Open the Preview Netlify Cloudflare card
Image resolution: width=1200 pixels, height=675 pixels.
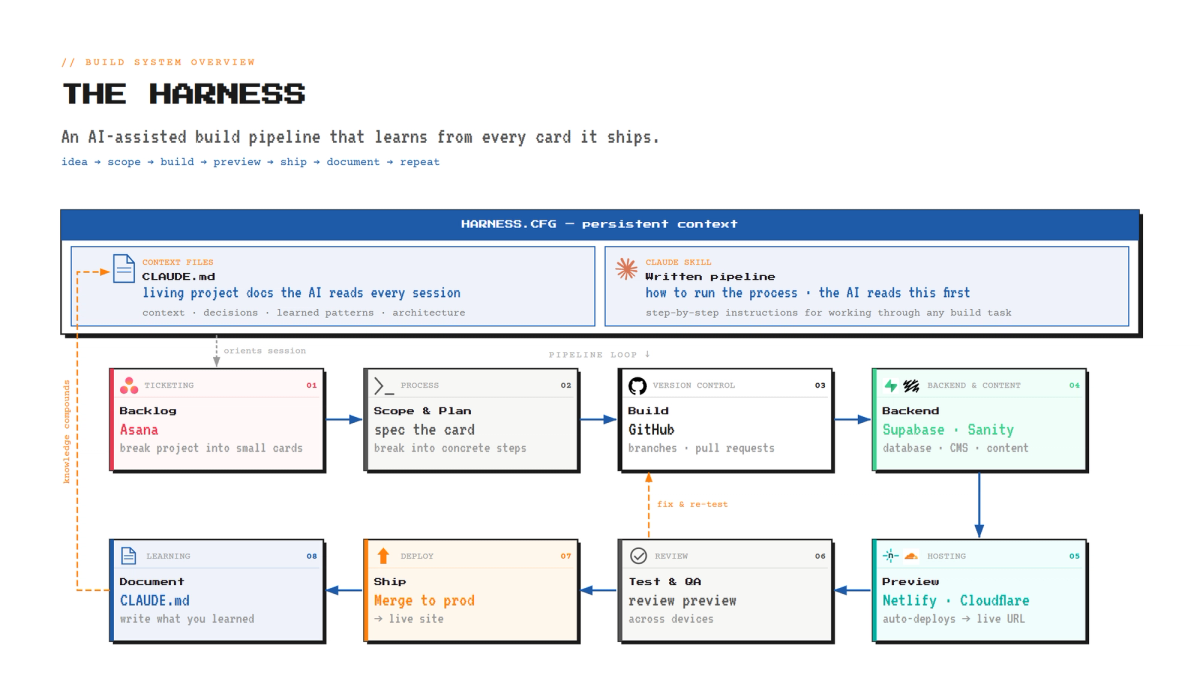tap(979, 590)
